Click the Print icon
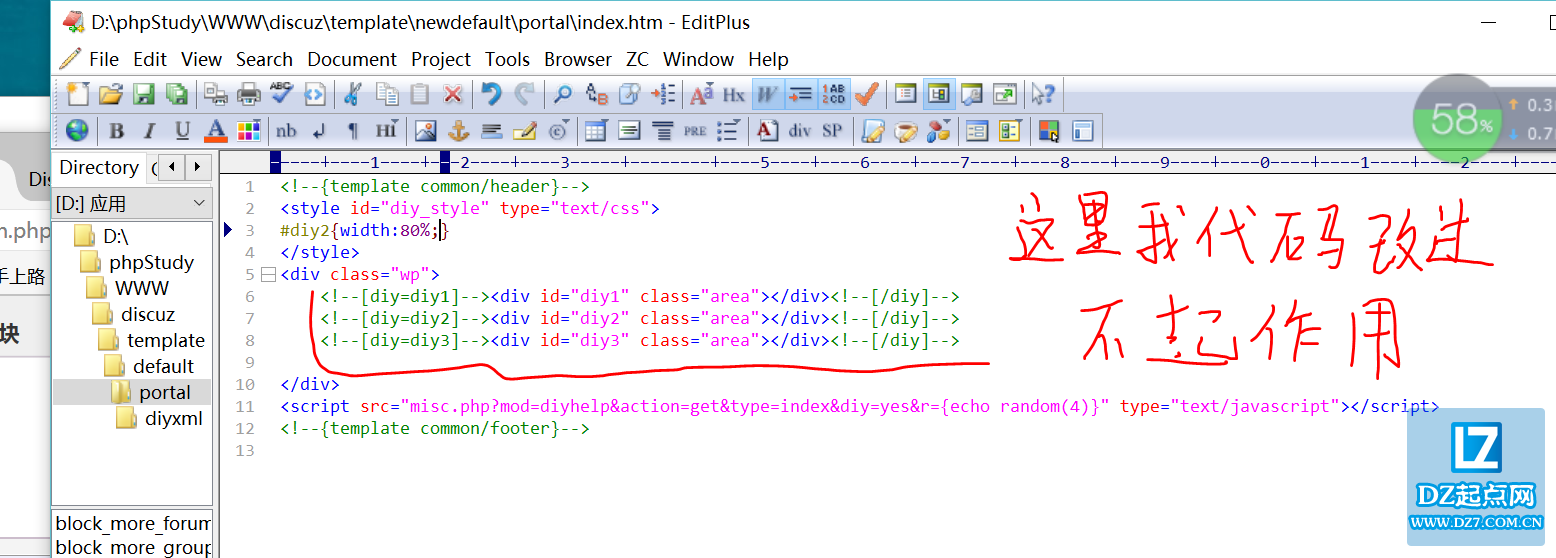The image size is (1556, 558). (x=249, y=94)
